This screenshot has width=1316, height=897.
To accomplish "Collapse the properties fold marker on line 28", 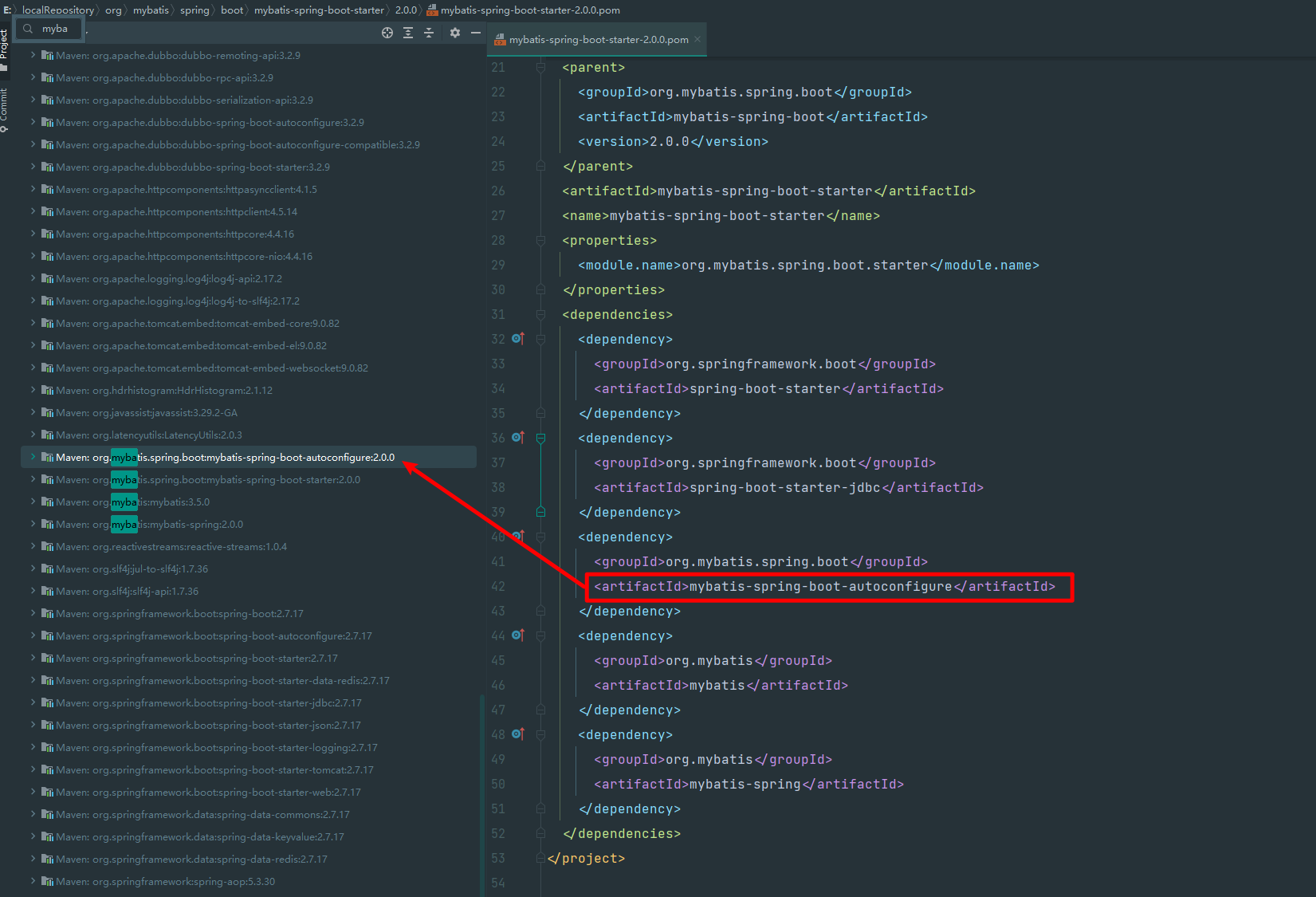I will 541,241.
